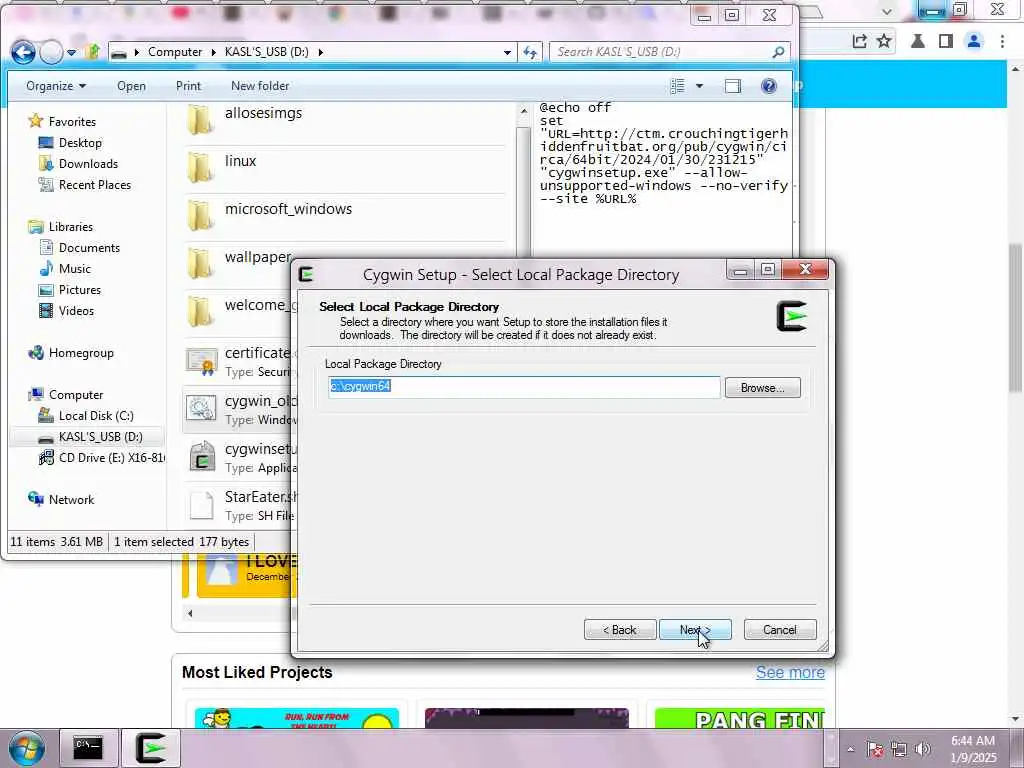Click the Computer breadcrumb in address bar
This screenshot has height=768, width=1024.
click(174, 52)
